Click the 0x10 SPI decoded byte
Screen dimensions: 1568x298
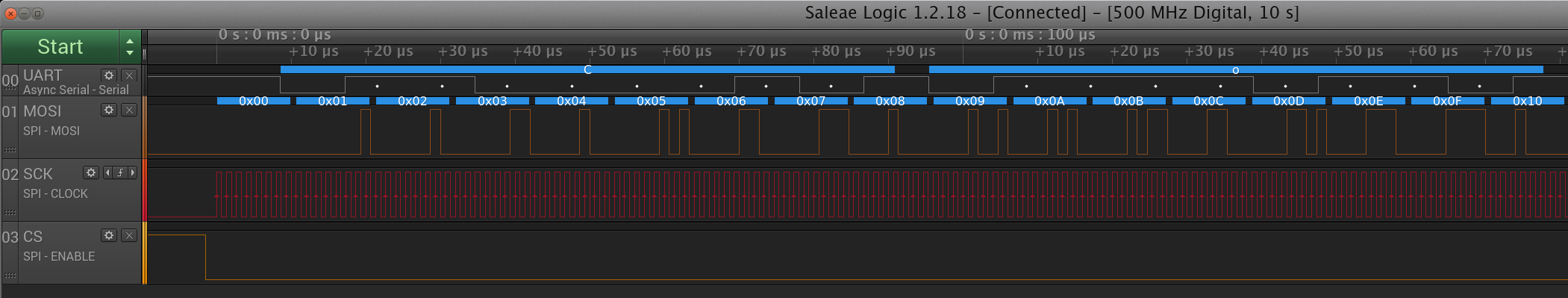click(1527, 101)
